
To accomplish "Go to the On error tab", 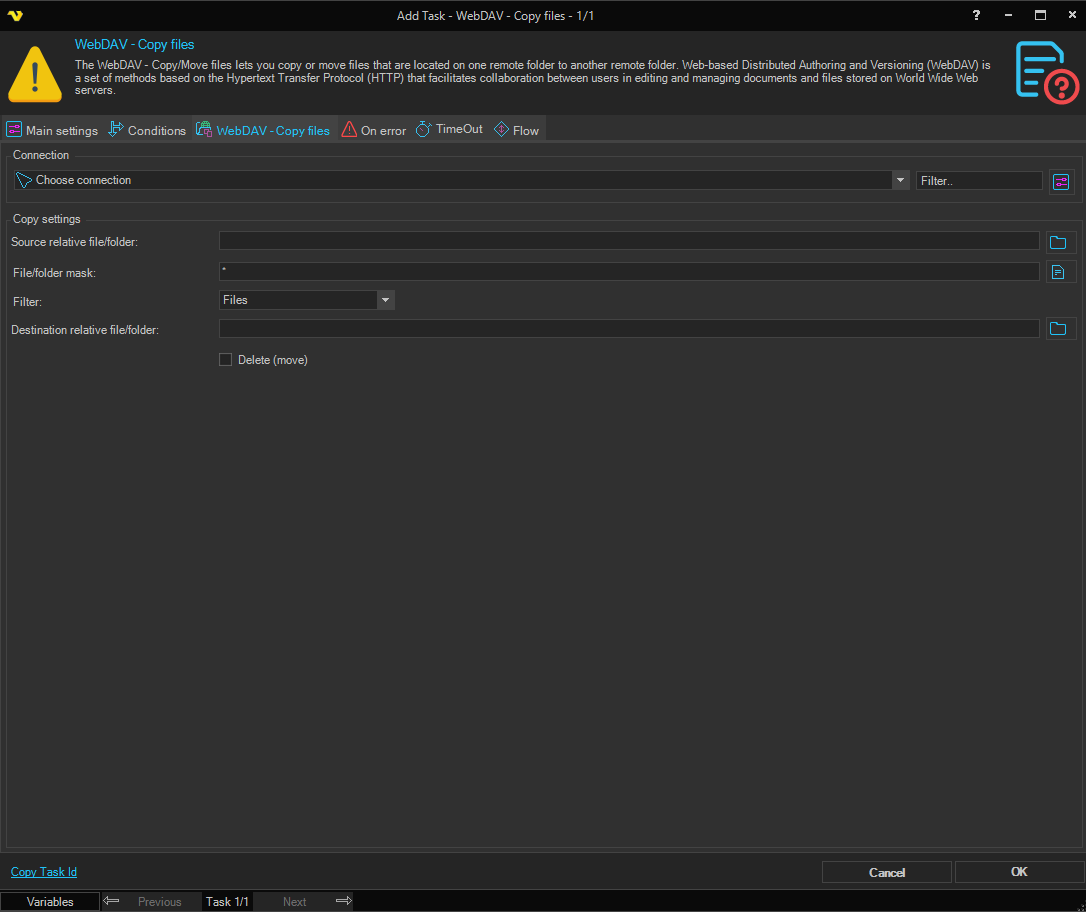I will coord(374,130).
